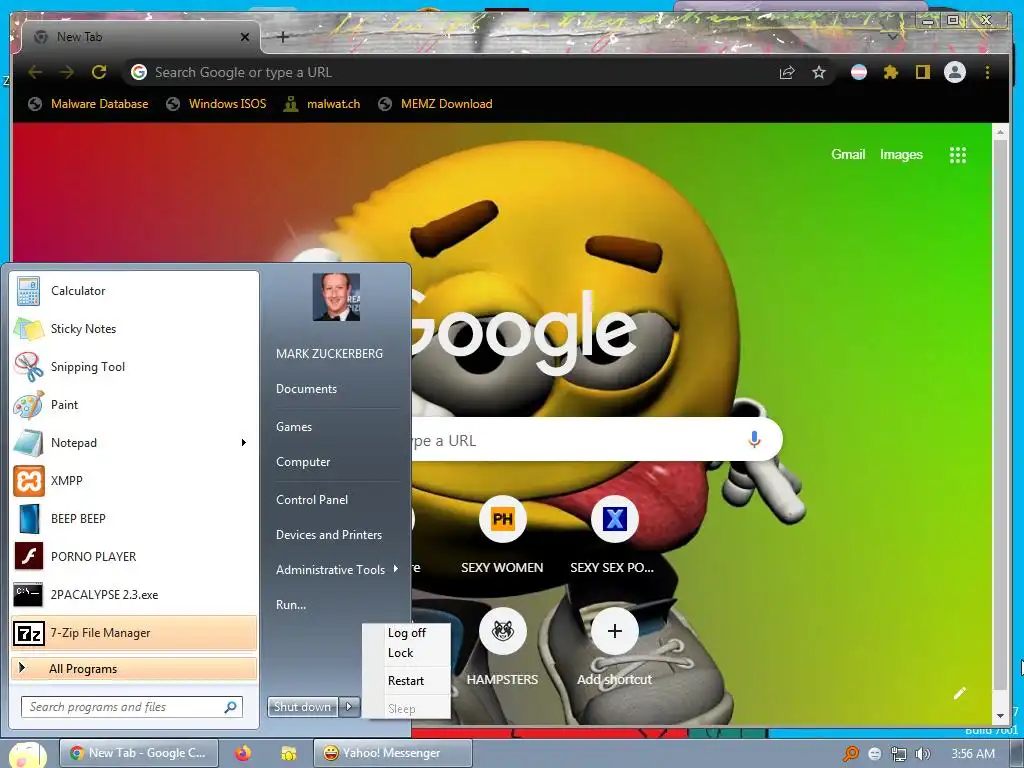1024x768 pixels.
Task: Open tab search chevron in Chrome
Action: point(892,37)
